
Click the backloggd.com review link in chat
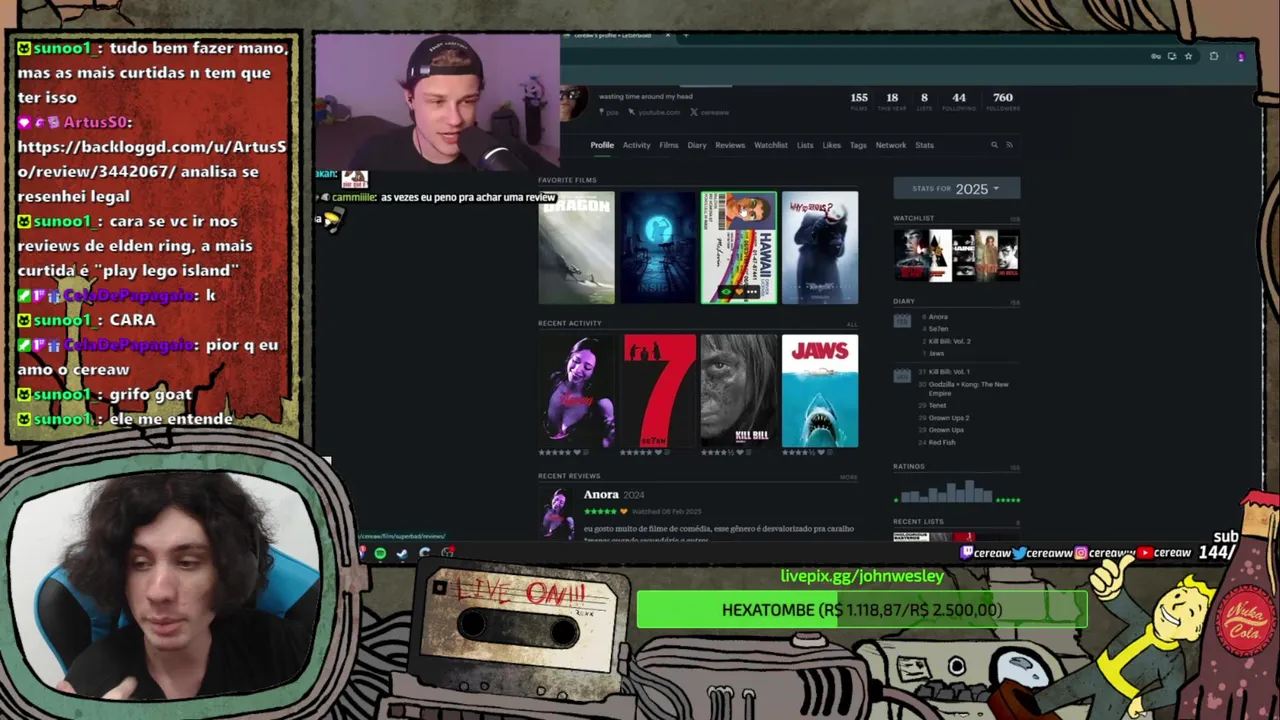click(152, 159)
